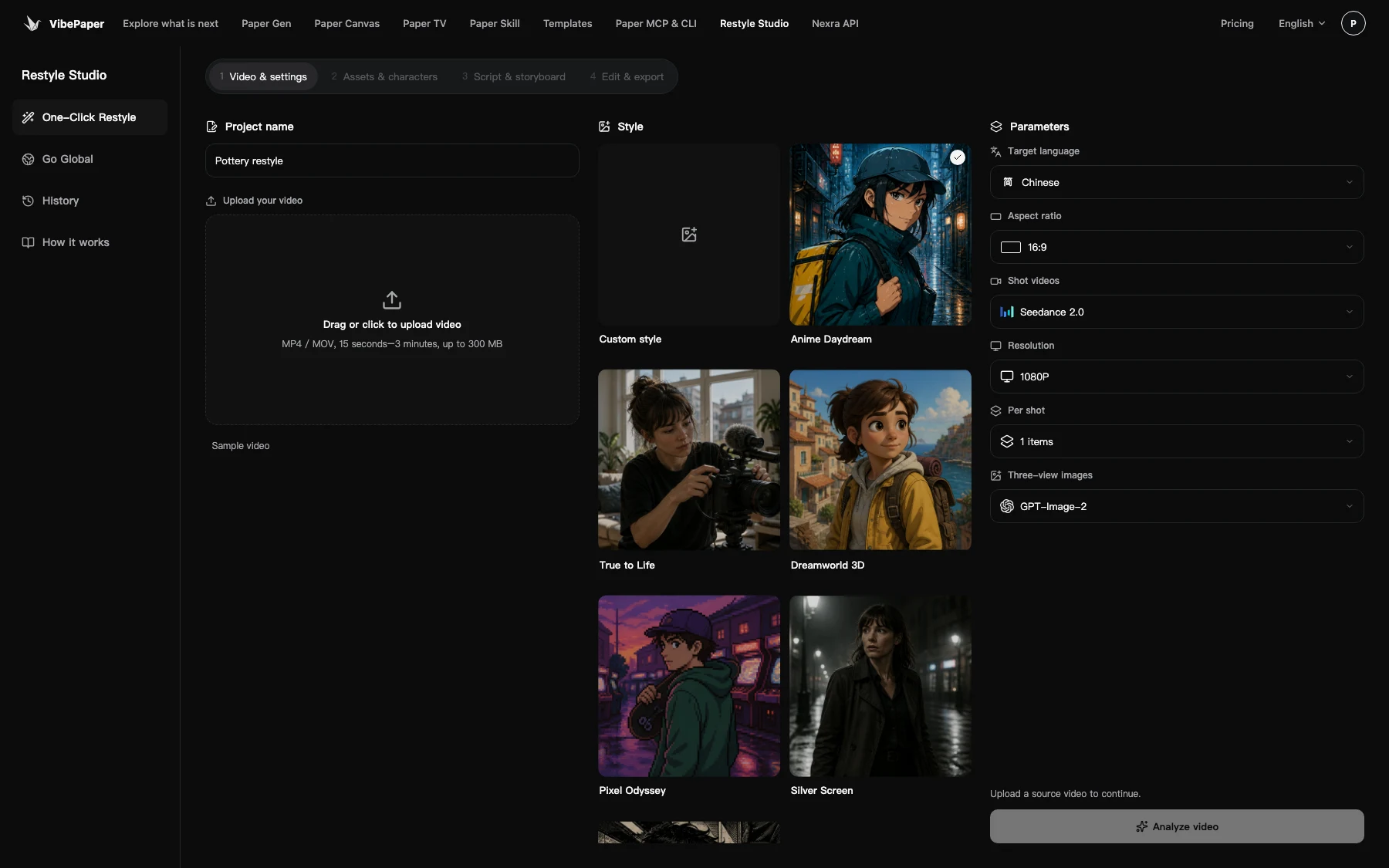
Task: Expand the Resolution 1080P dropdown
Action: point(1177,377)
